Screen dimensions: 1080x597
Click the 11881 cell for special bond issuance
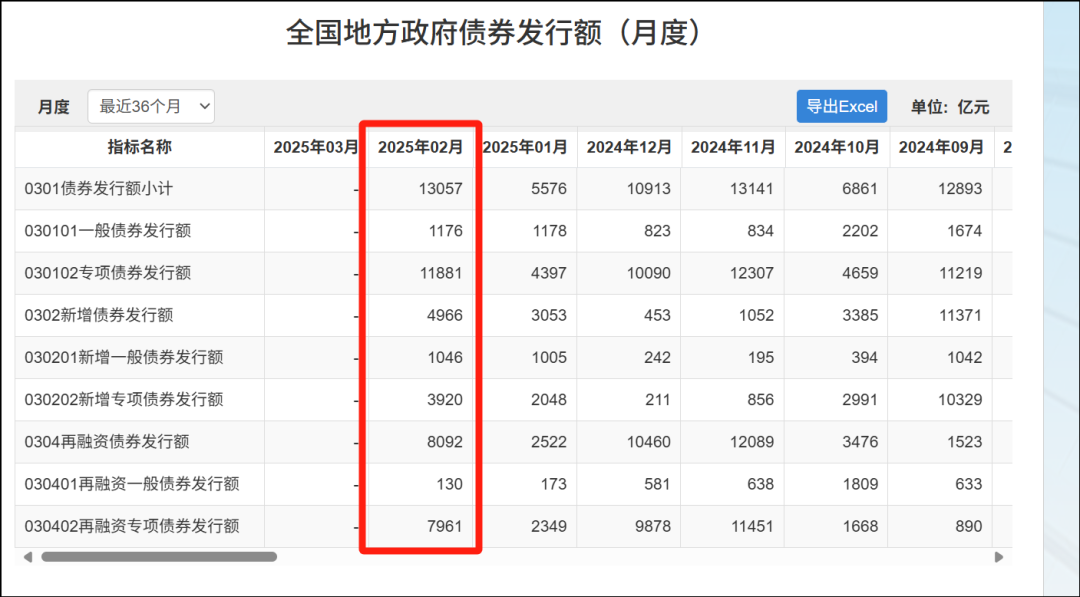coord(440,272)
